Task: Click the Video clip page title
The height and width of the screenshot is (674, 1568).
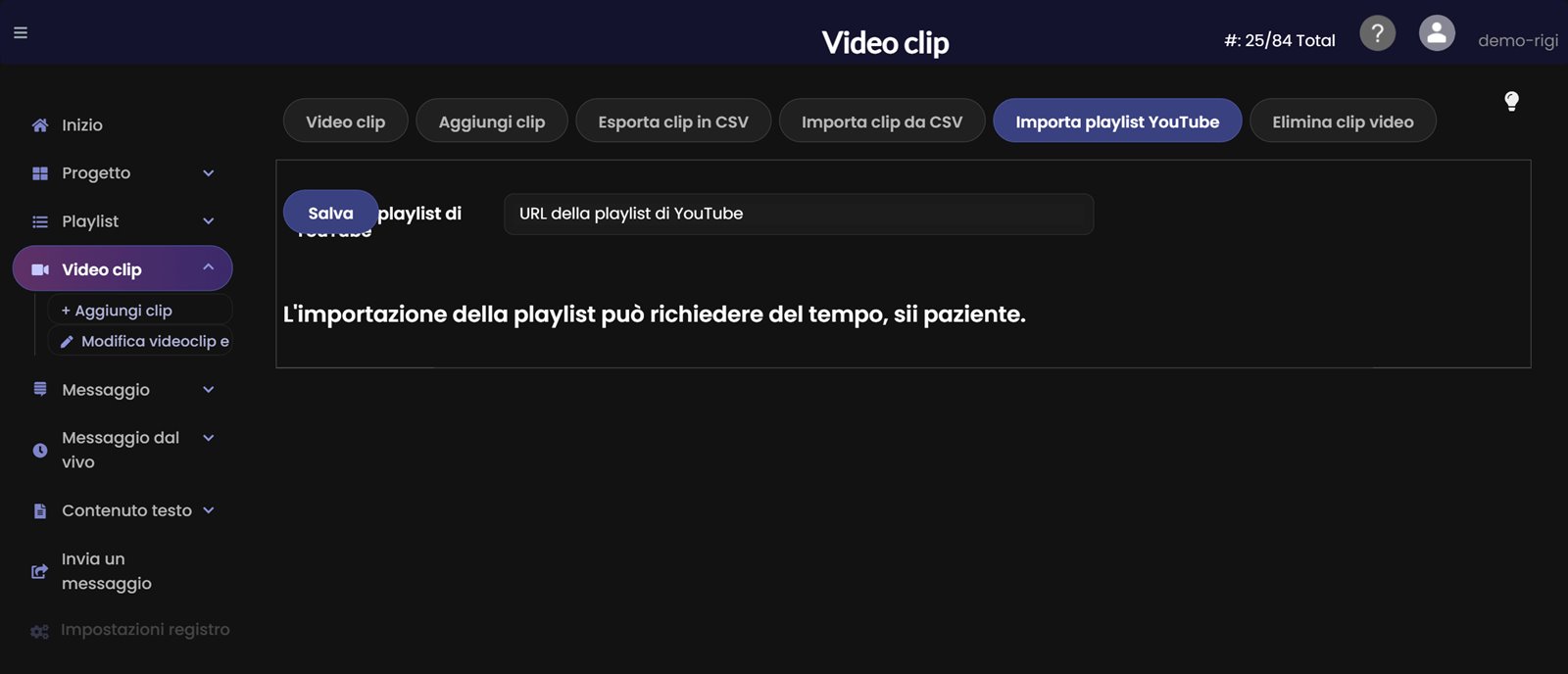Action: (x=885, y=42)
